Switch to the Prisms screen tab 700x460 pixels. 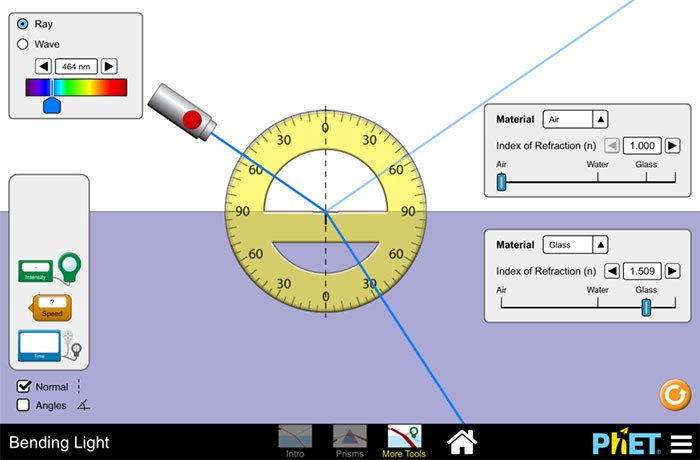[350, 440]
